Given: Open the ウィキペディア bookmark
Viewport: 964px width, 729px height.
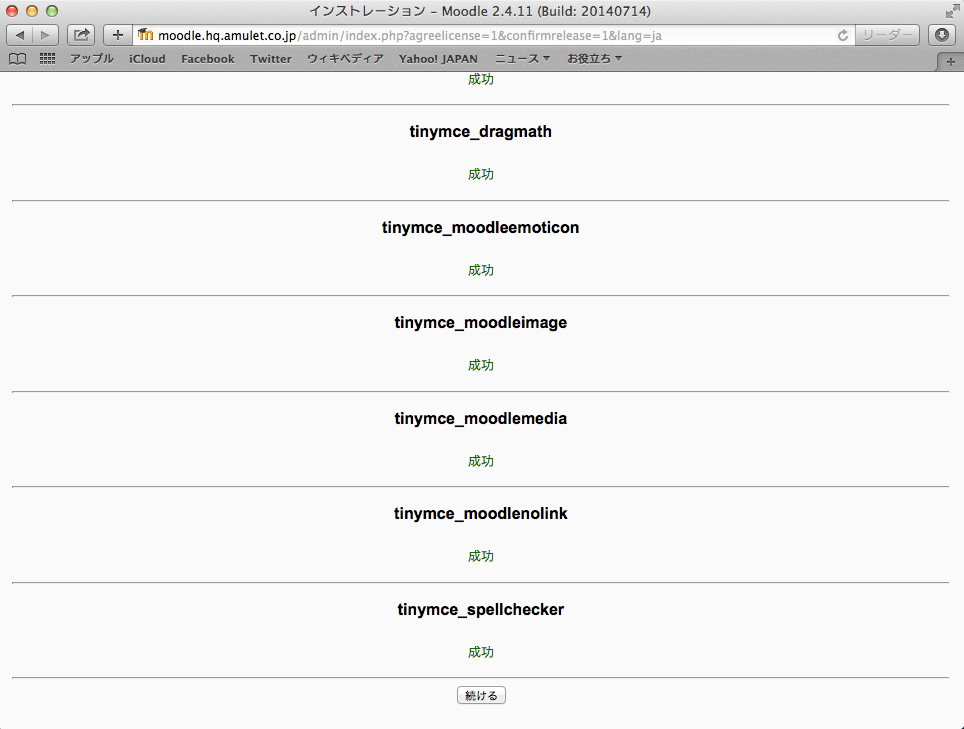Looking at the screenshot, I should (x=345, y=59).
